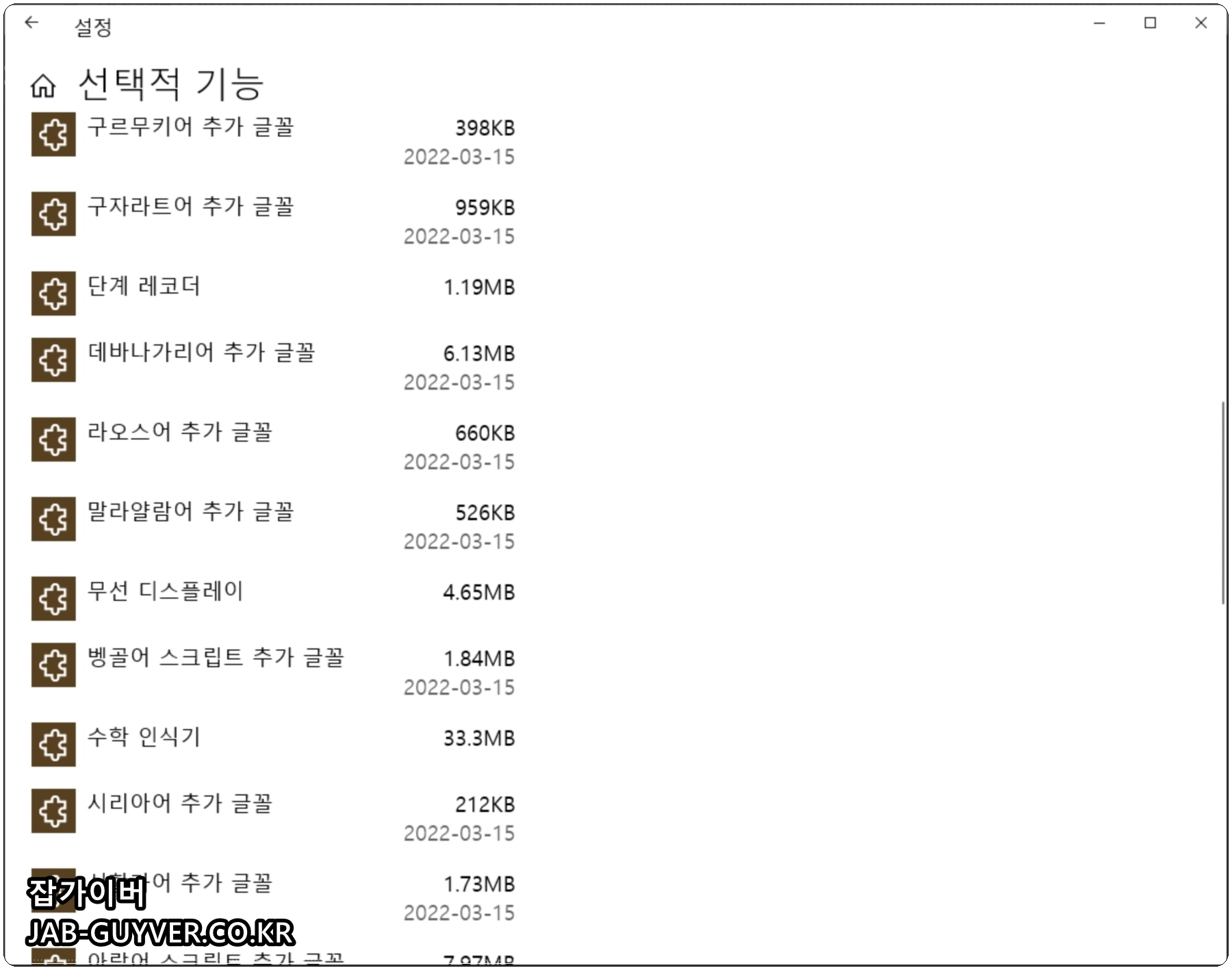Click puzzle icon for 라오스어 추가 글꼴
The width and height of the screenshot is (1232, 970).
pos(53,439)
